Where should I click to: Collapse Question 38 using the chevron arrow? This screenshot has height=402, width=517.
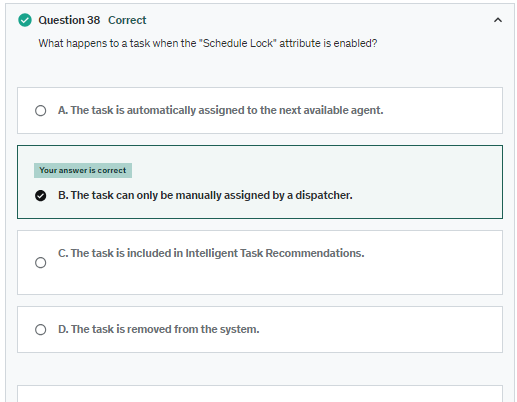(x=497, y=20)
